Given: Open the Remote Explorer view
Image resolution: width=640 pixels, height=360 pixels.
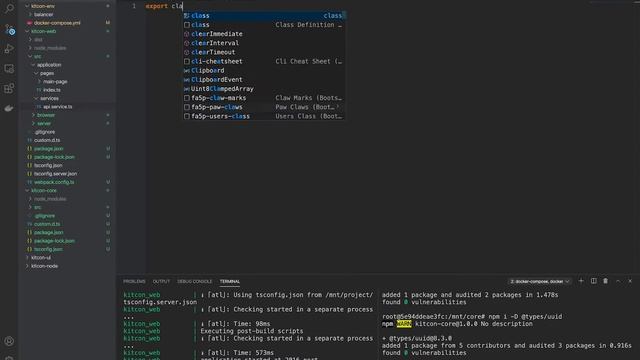Looking at the screenshot, I should (9, 69).
